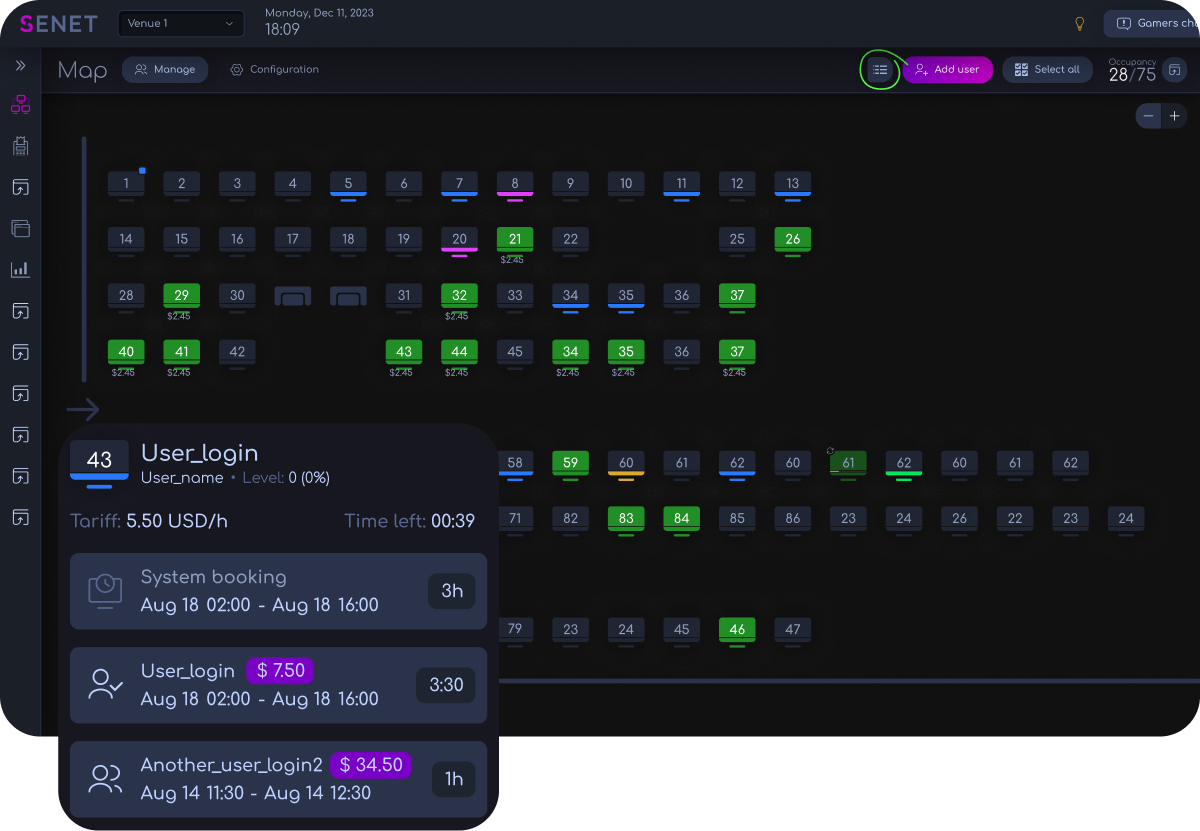Zoom out the map with minus button

coord(1149,116)
